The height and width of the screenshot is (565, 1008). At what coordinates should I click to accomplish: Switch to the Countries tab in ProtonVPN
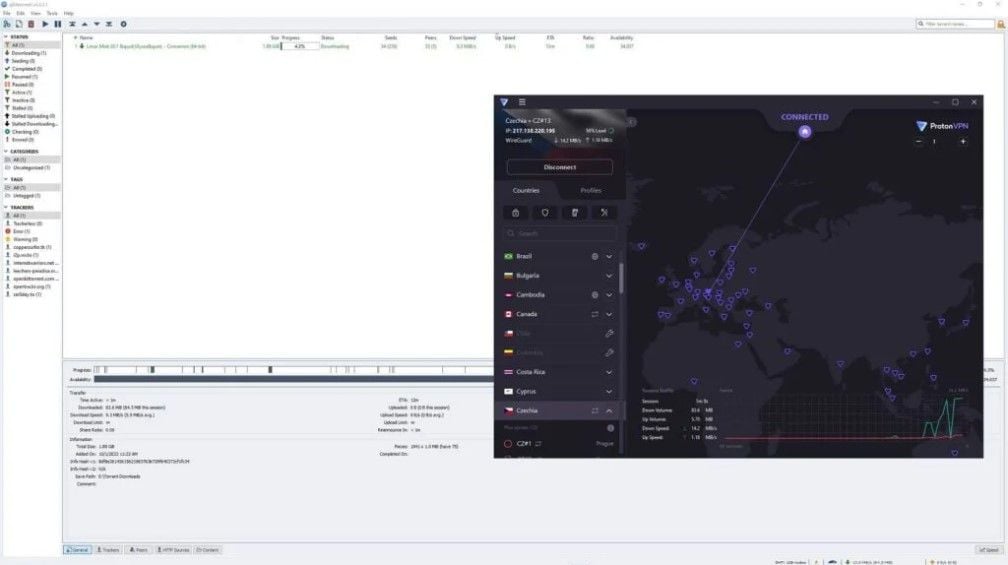tap(526, 190)
